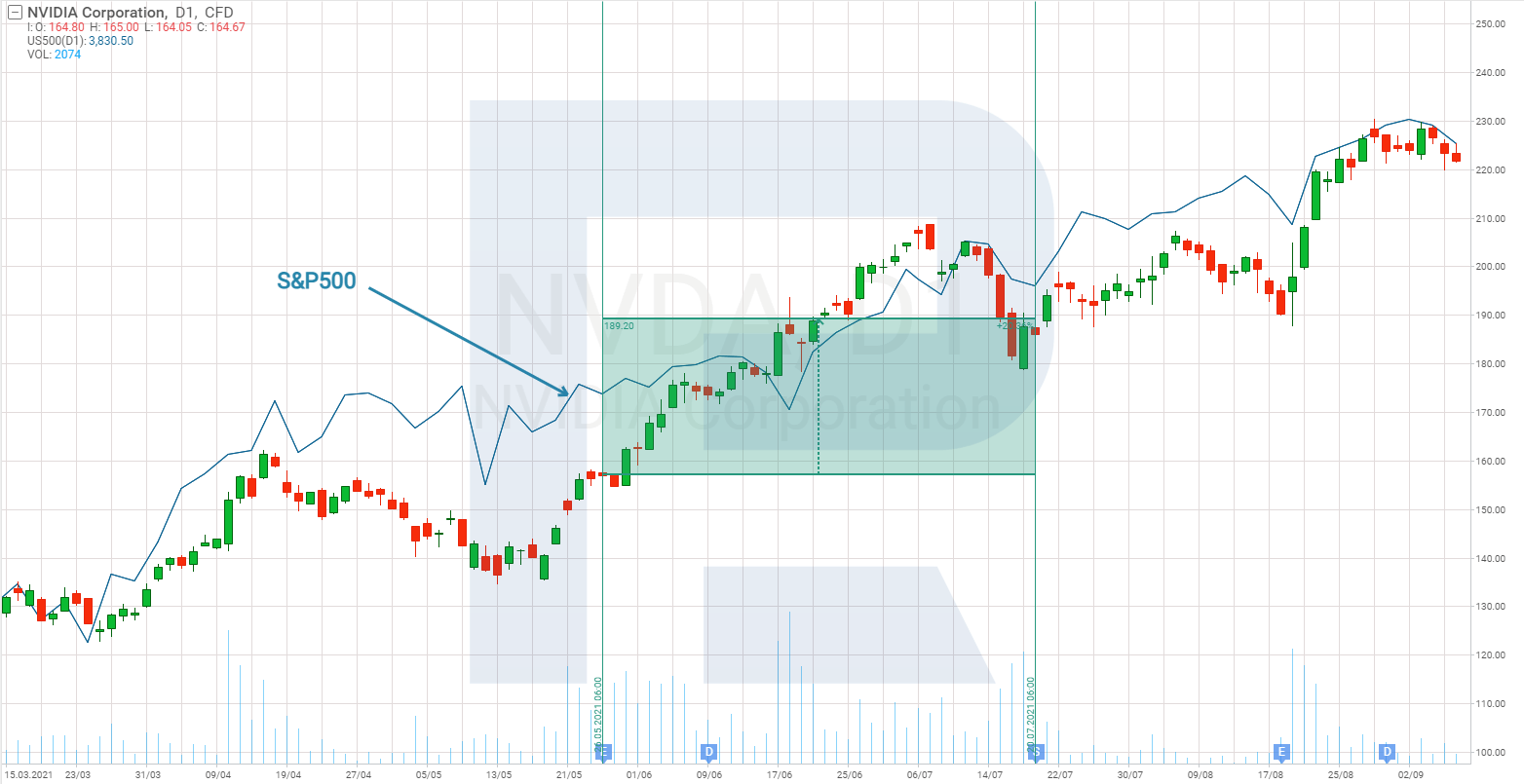Click the low value 164.05
1524x784 pixels.
click(175, 27)
